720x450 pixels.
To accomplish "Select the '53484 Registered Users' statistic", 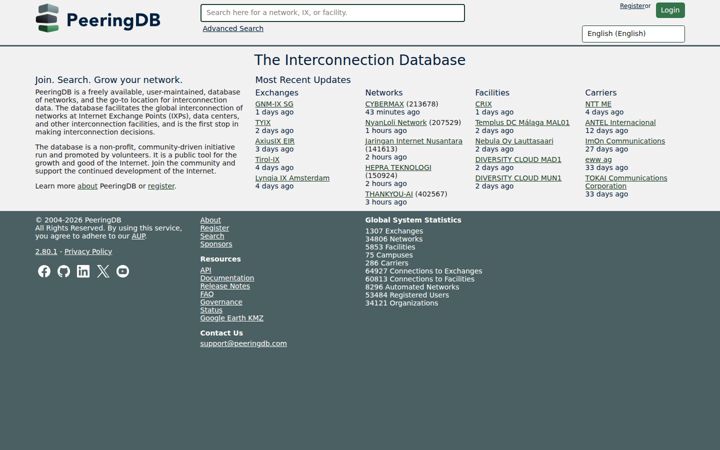I will pyautogui.click(x=407, y=295).
